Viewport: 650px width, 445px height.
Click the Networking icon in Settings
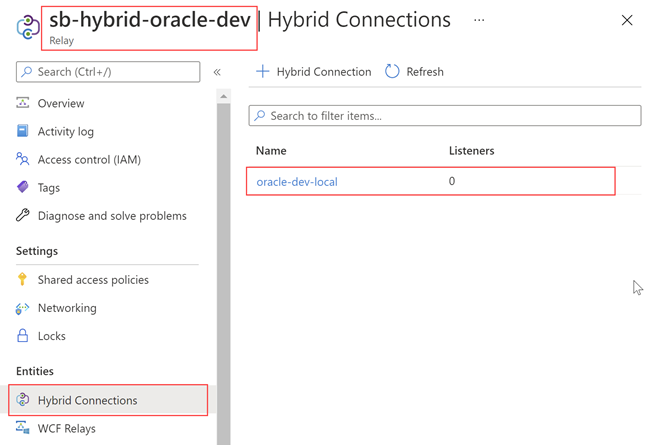pos(23,308)
